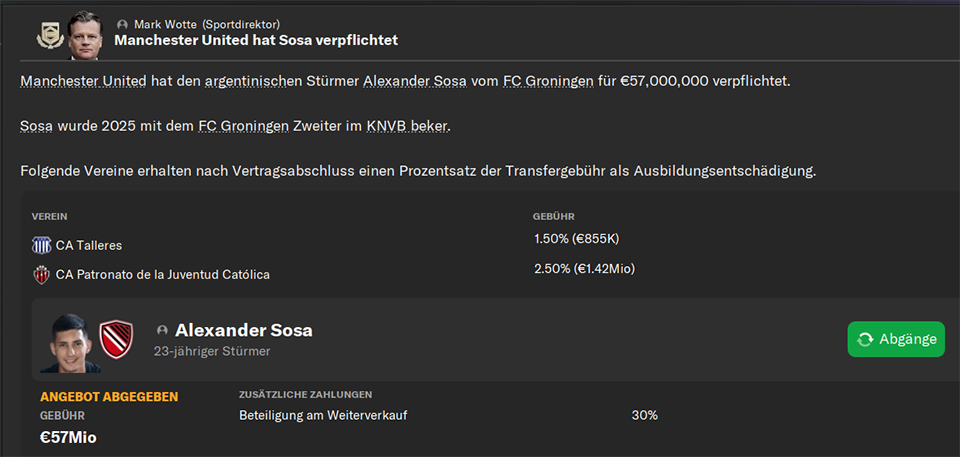The image size is (960, 457).
Task: Click the Alexander Sosa card heading
Action: [x=244, y=330]
